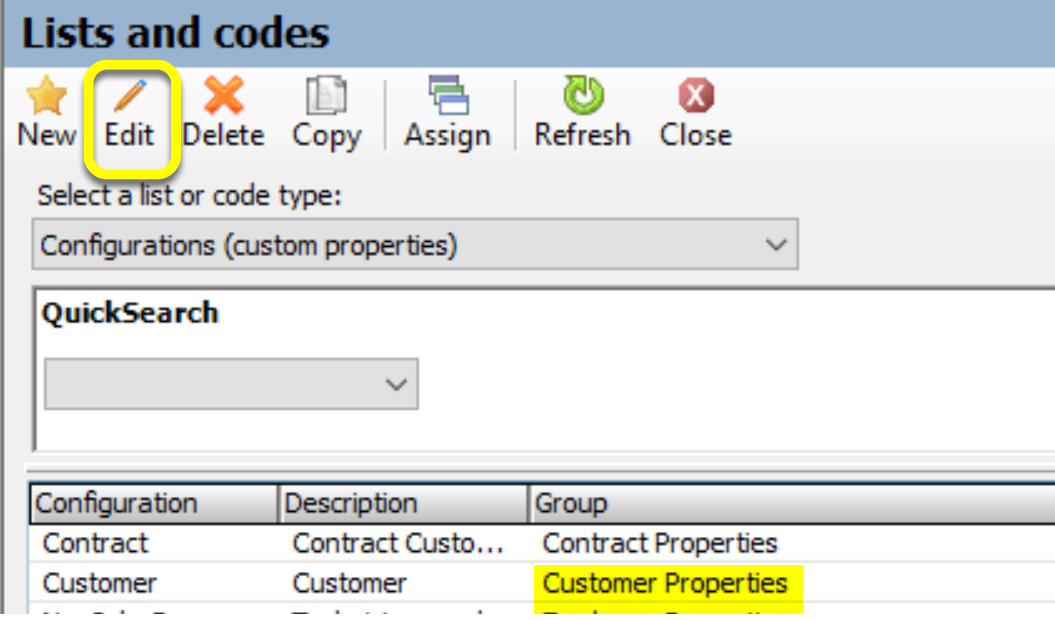Click the New star icon

point(46,97)
